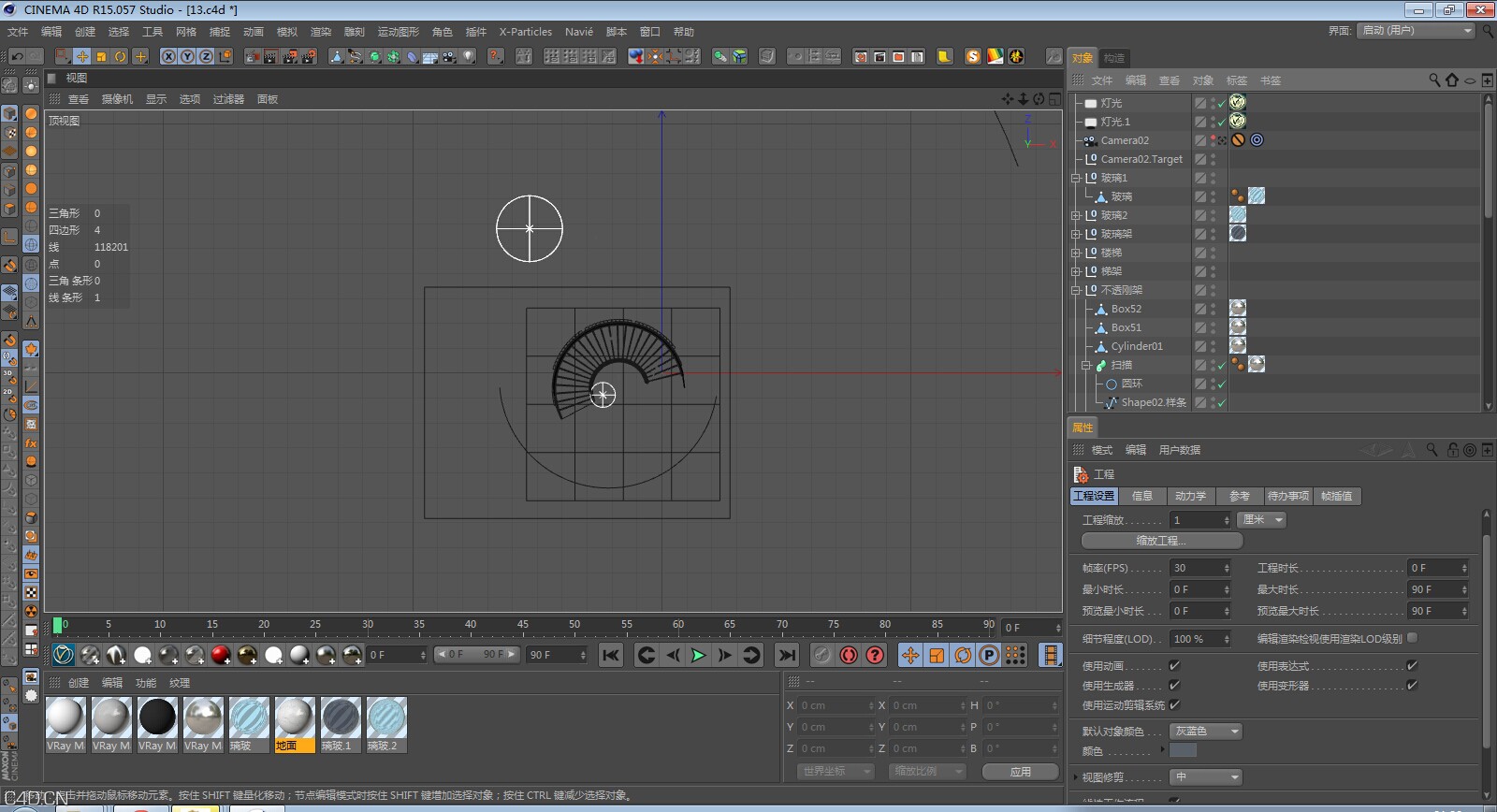
Task: Click the lock icon in attributes panel
Action: pos(1453,450)
